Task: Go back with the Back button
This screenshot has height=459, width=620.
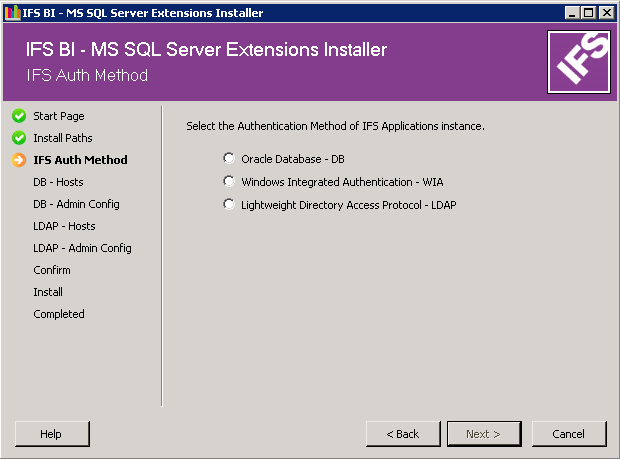Action: [403, 434]
